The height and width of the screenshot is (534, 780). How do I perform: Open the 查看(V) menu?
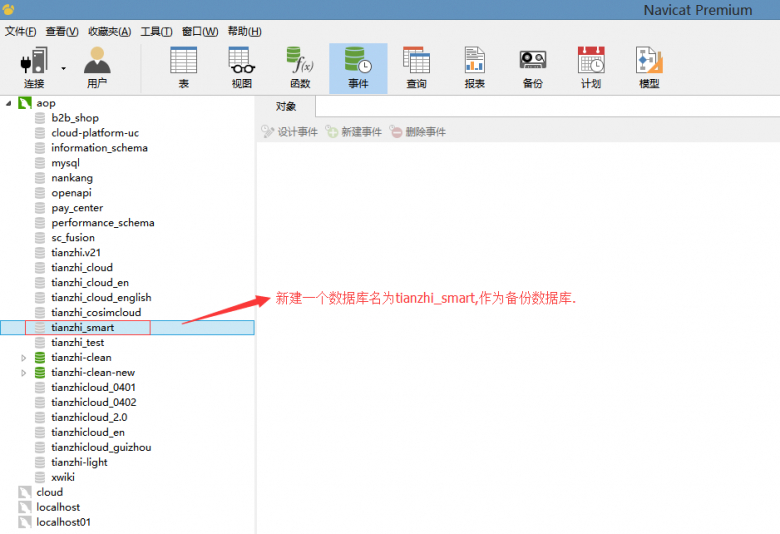tap(62, 31)
